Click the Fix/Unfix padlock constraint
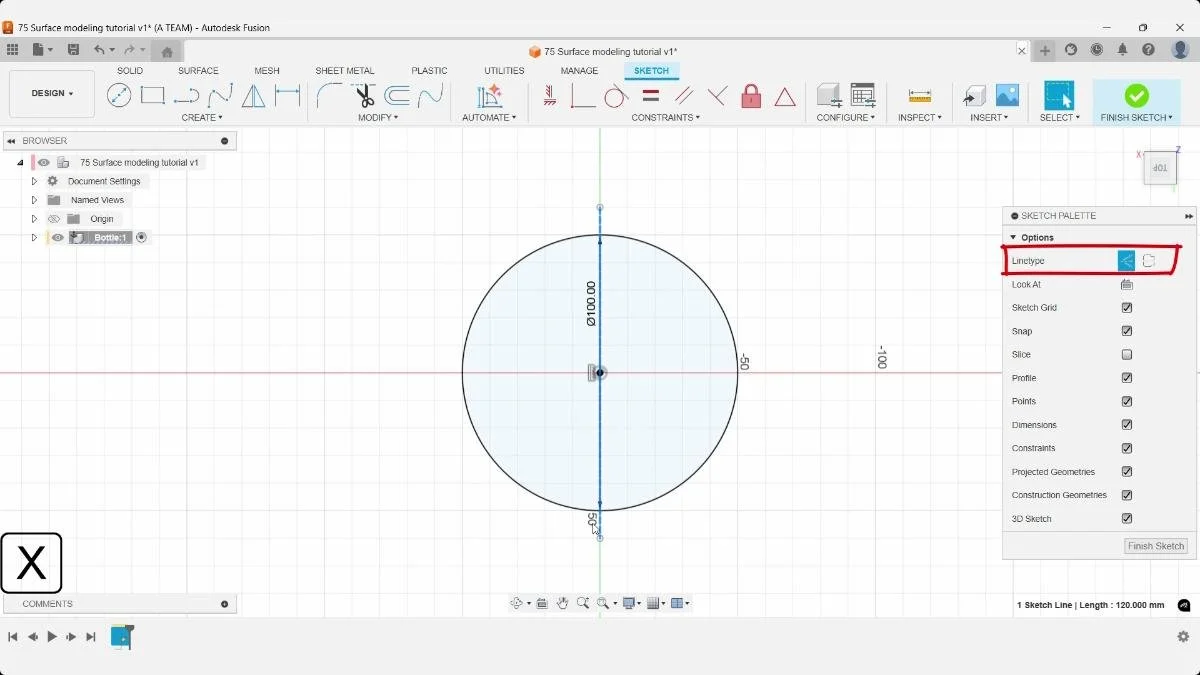 (751, 96)
